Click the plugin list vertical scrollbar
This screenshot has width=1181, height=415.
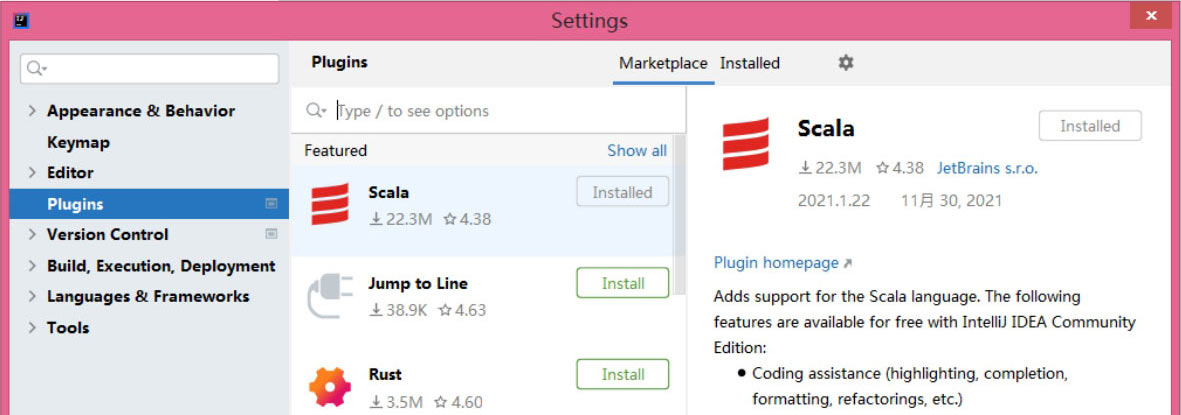click(680, 215)
